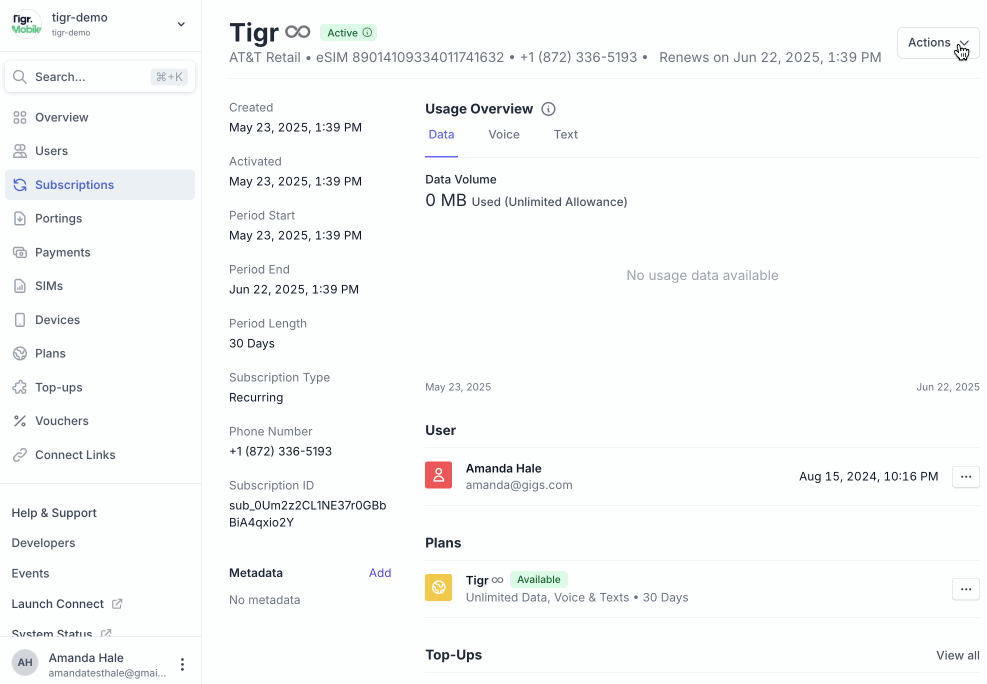Click the Users people icon
The image size is (987, 684).
point(20,151)
